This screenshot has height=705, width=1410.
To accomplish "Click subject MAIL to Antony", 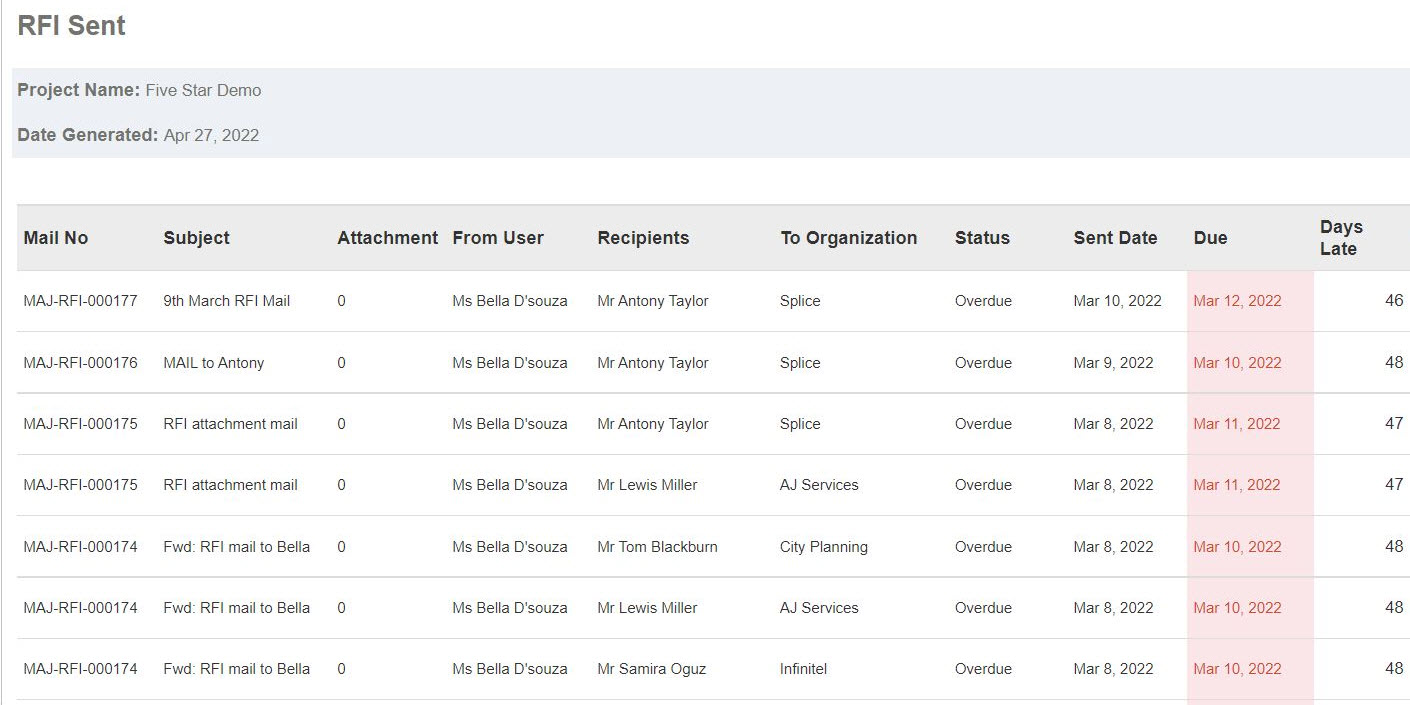I will [214, 363].
